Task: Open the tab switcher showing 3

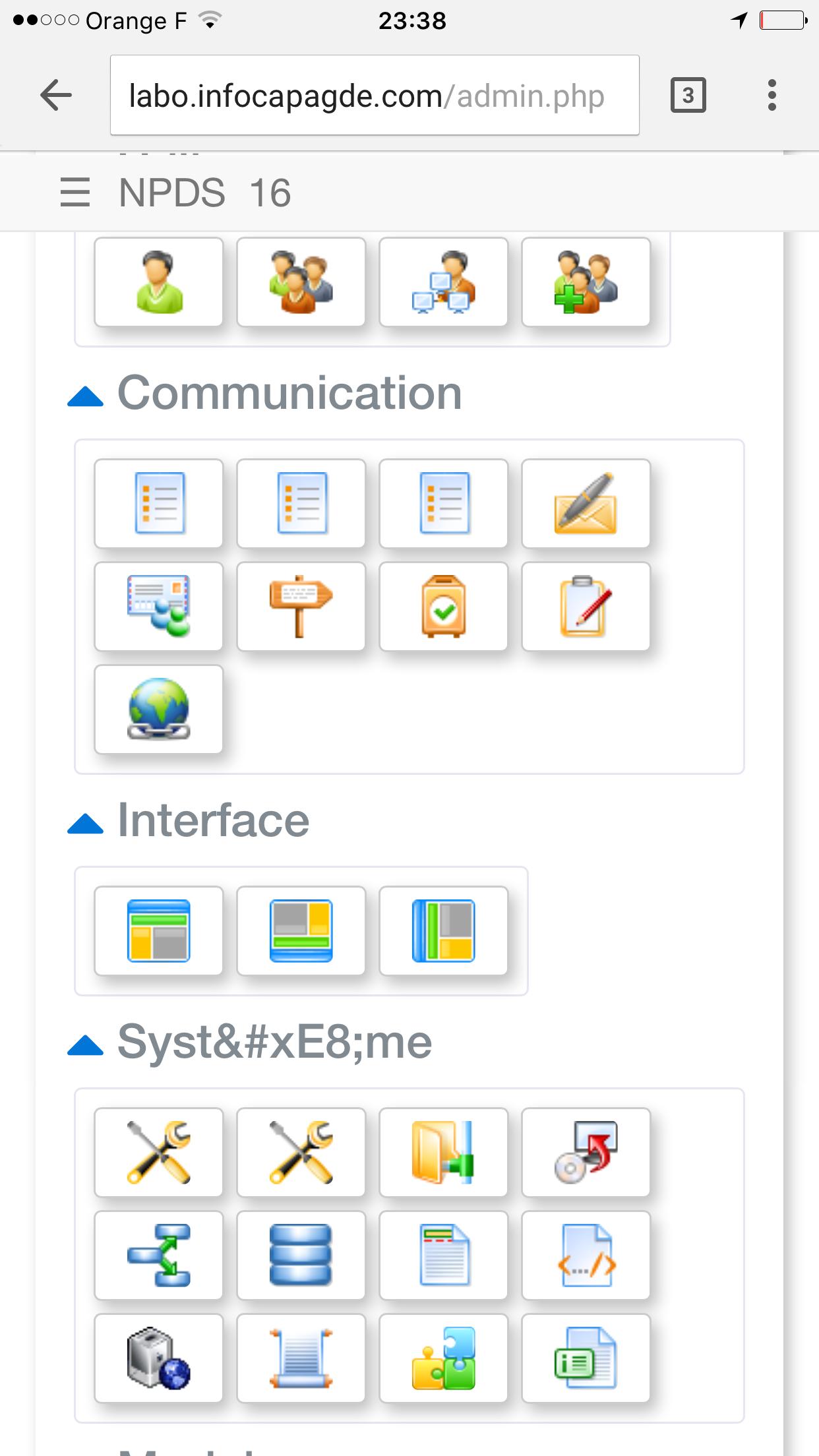Action: (x=688, y=96)
